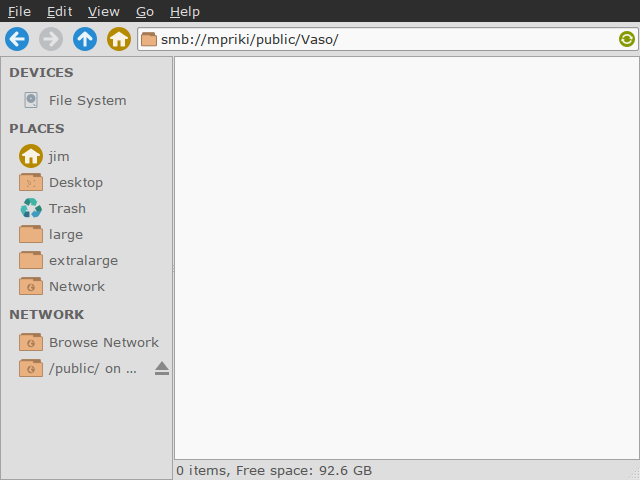This screenshot has height=480, width=640.
Task: Select File System label in Devices
Action: tap(88, 100)
